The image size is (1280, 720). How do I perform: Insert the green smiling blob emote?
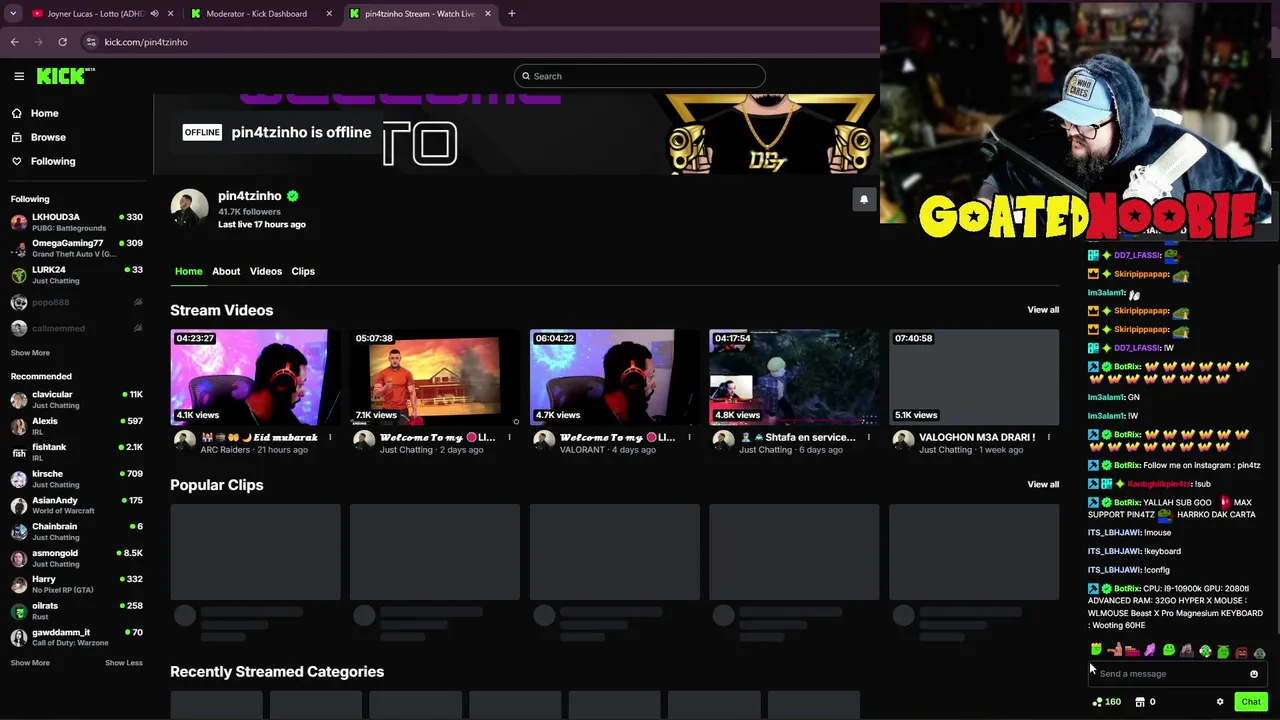(x=1169, y=651)
